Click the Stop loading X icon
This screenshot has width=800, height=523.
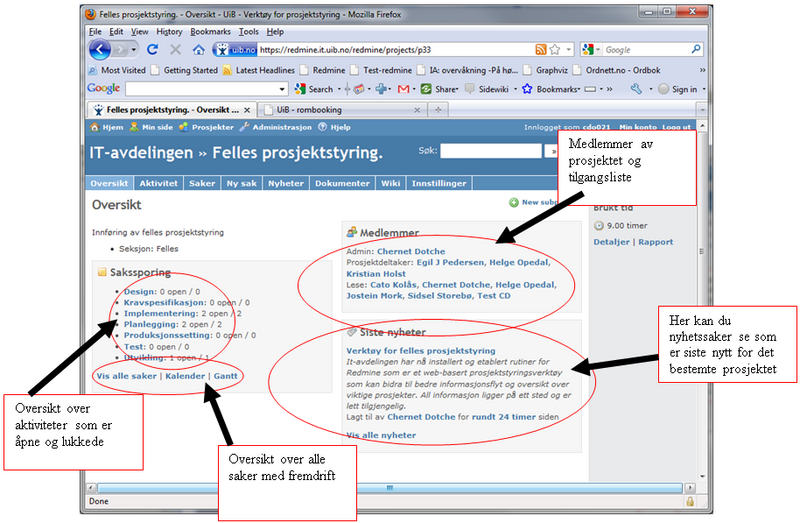pos(176,49)
